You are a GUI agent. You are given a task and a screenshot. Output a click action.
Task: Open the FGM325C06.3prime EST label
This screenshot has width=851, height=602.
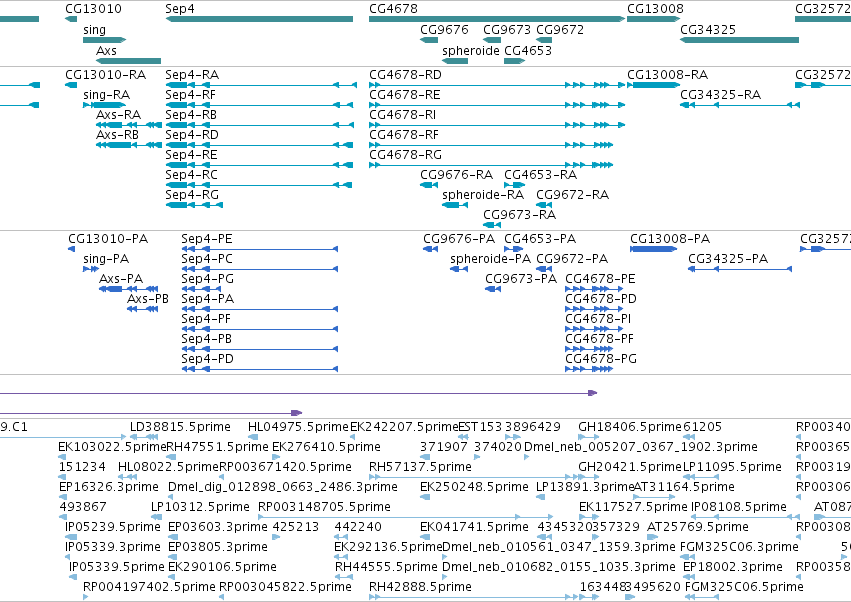coord(739,547)
